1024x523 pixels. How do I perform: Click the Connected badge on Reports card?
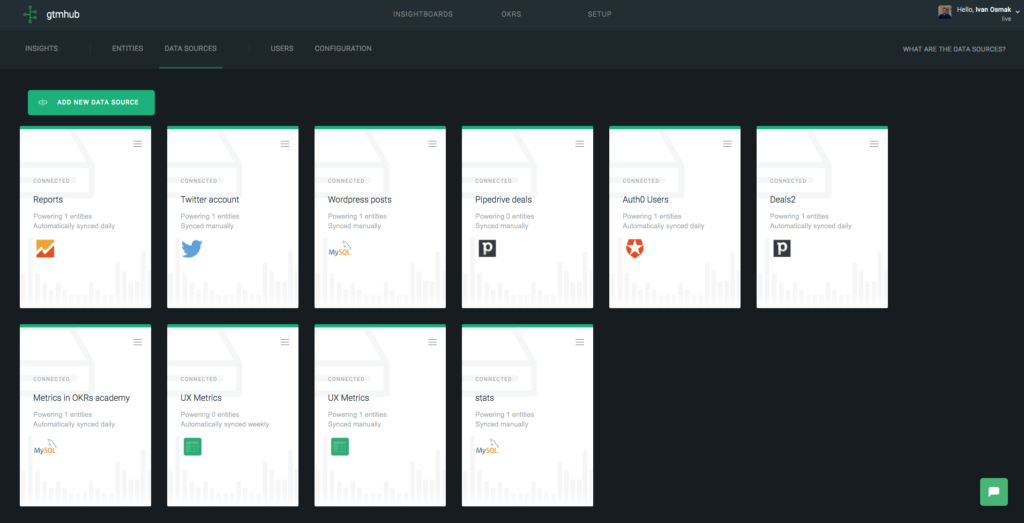[x=52, y=181]
